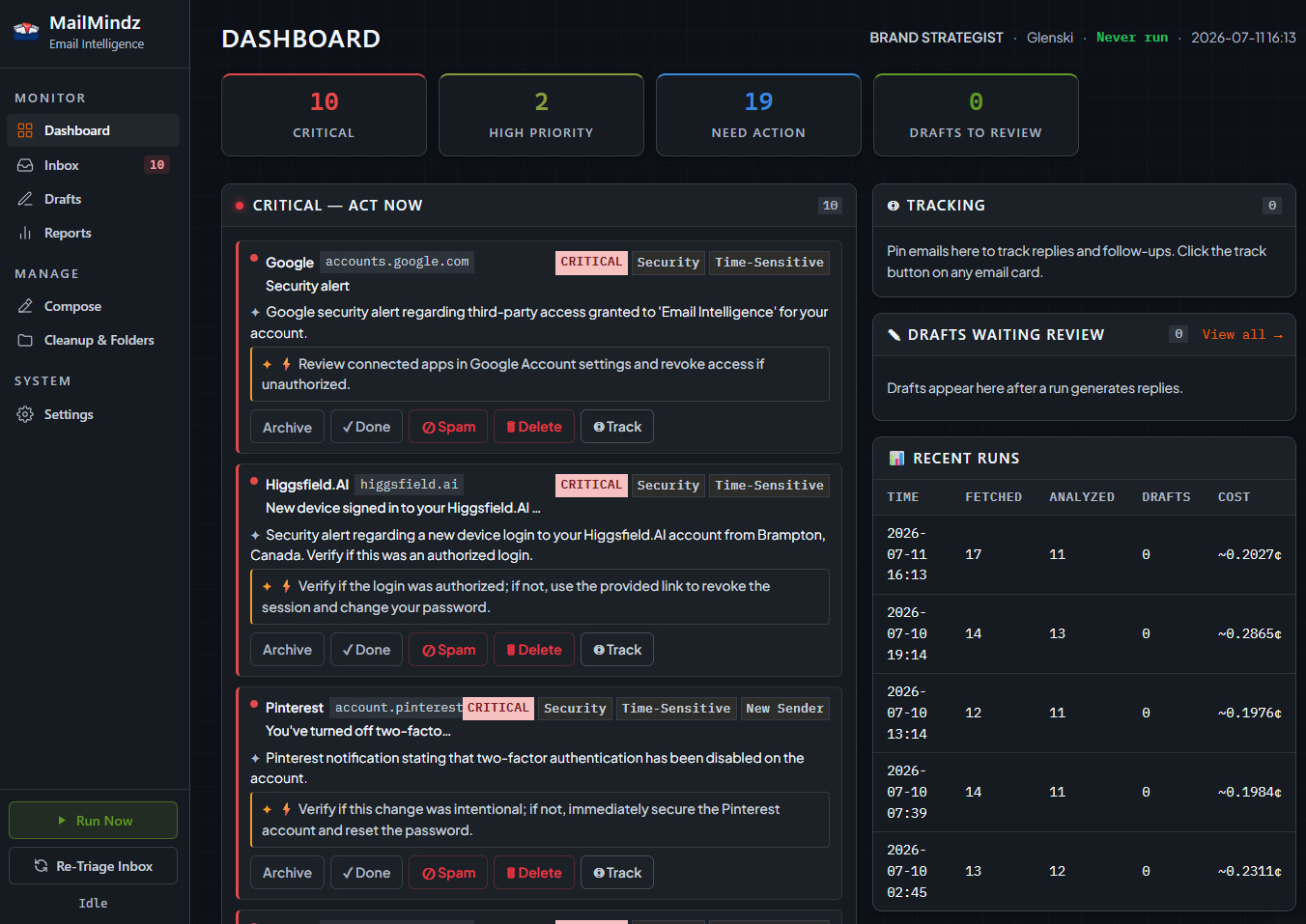This screenshot has width=1306, height=924.
Task: Click the lightning icon in Pinterest action note
Action: click(x=287, y=809)
